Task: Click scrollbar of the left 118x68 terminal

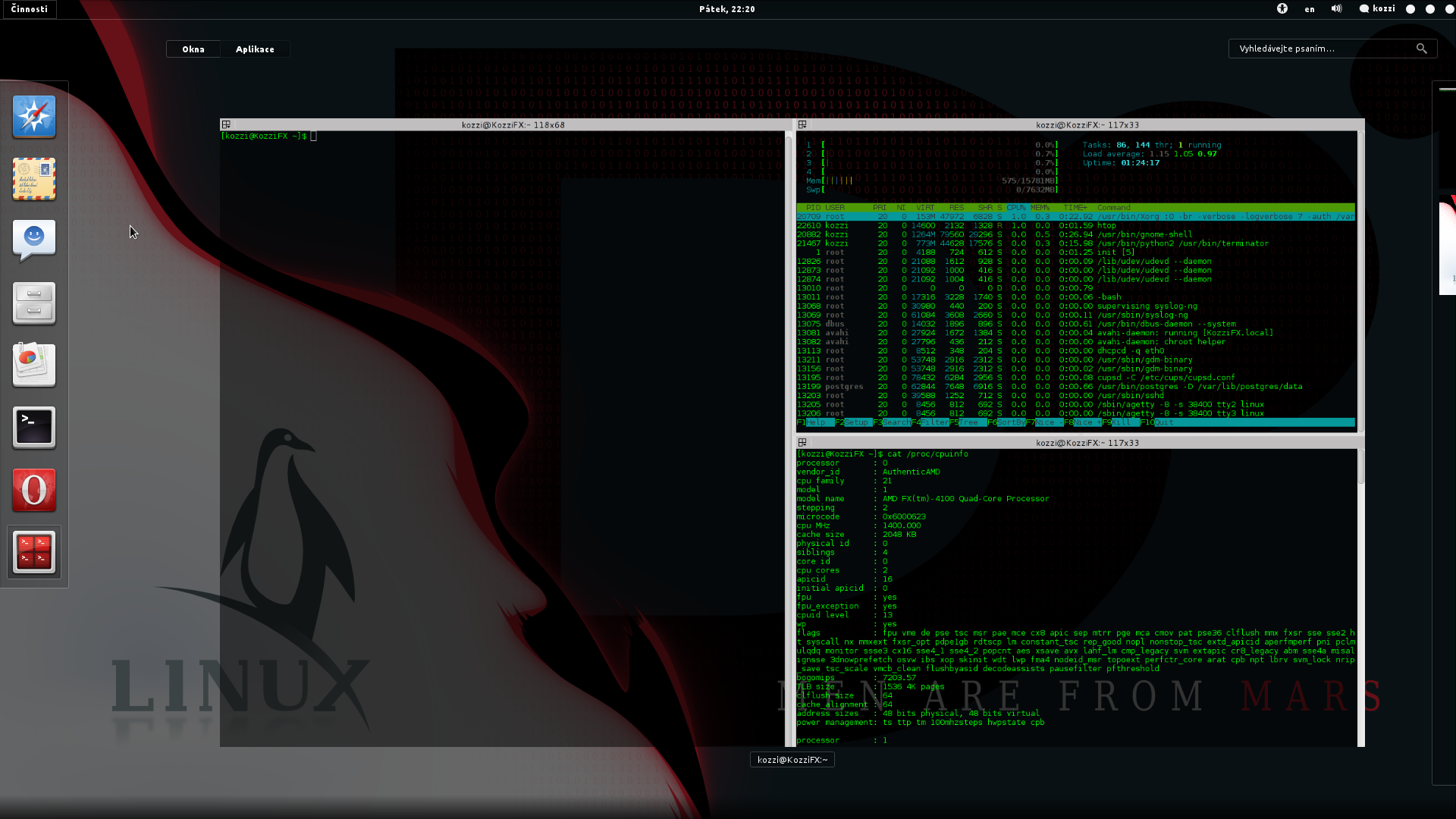Action: 789,438
